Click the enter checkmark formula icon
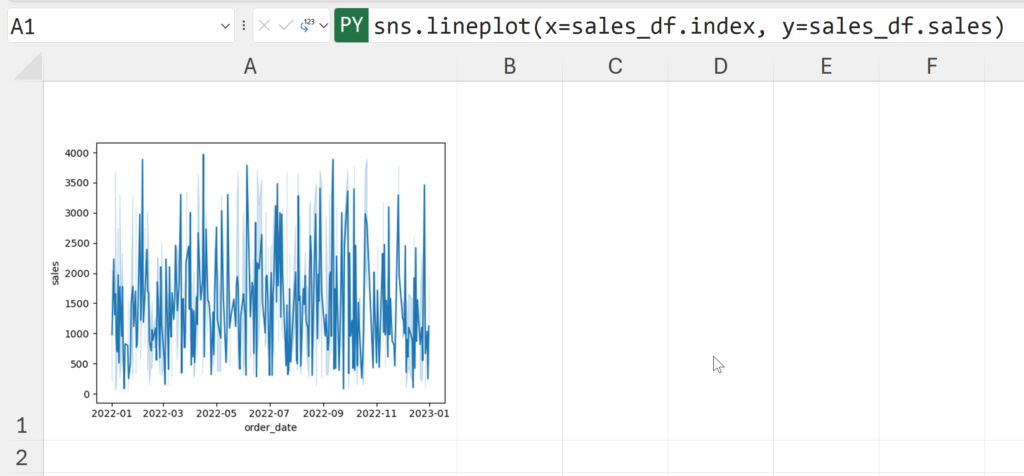 click(x=286, y=26)
